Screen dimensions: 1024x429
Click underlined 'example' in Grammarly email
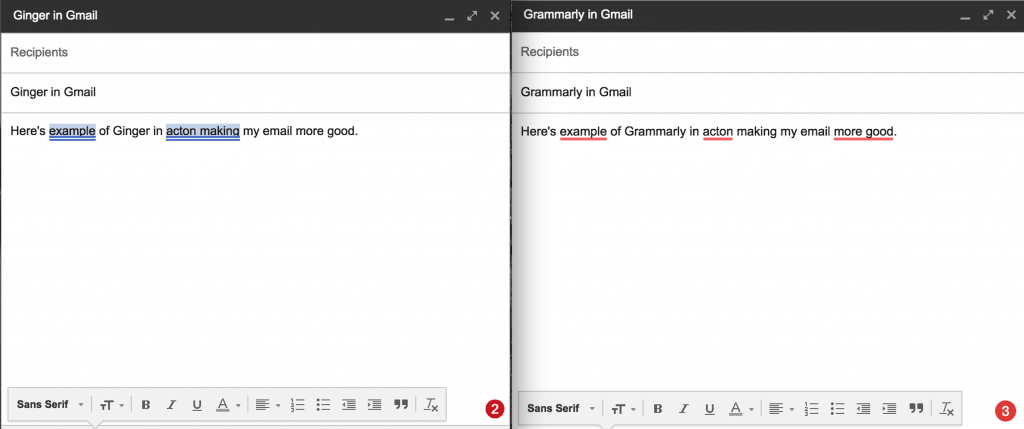click(x=584, y=132)
